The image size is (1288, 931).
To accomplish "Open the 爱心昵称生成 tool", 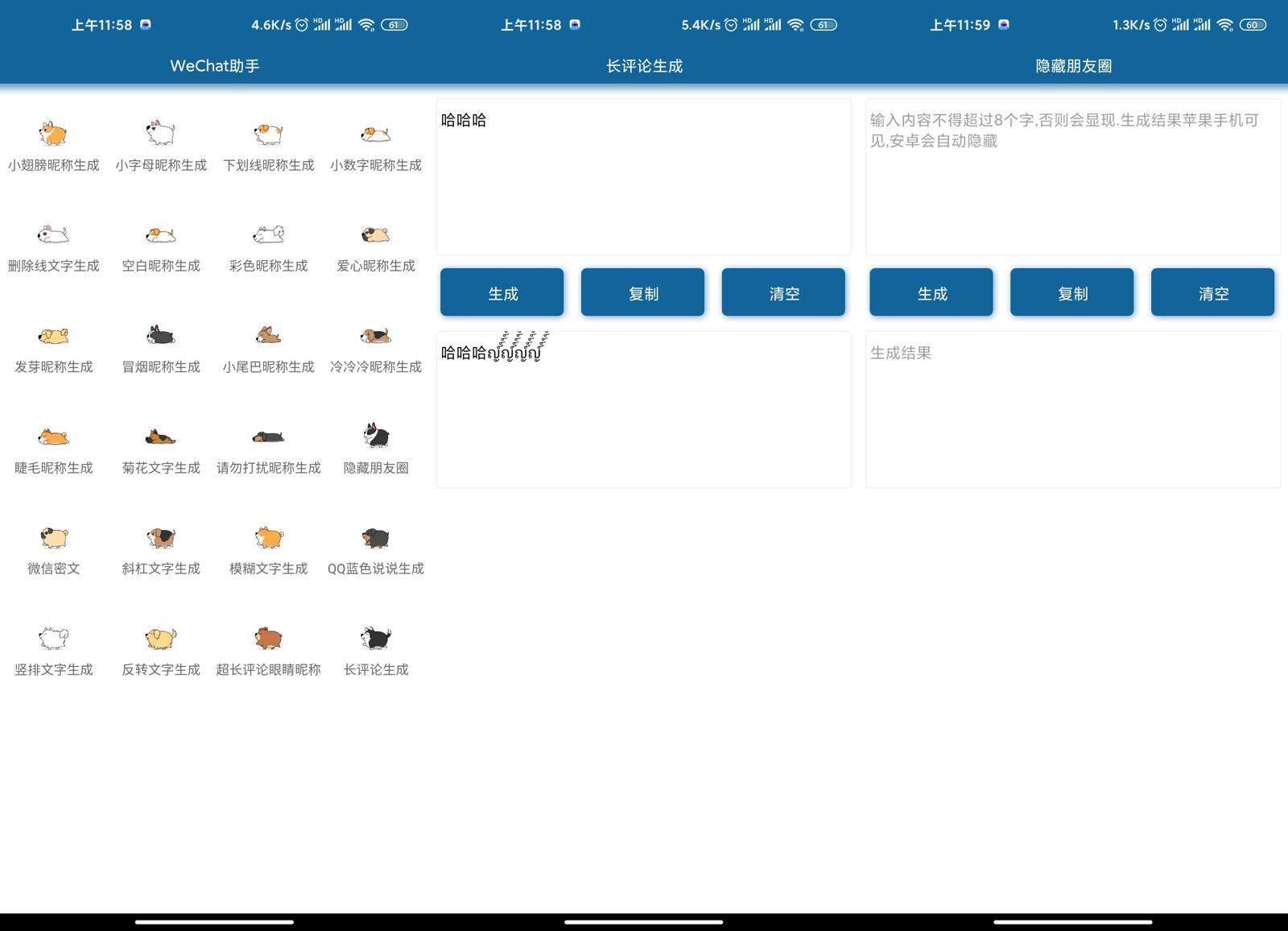I will click(x=375, y=246).
